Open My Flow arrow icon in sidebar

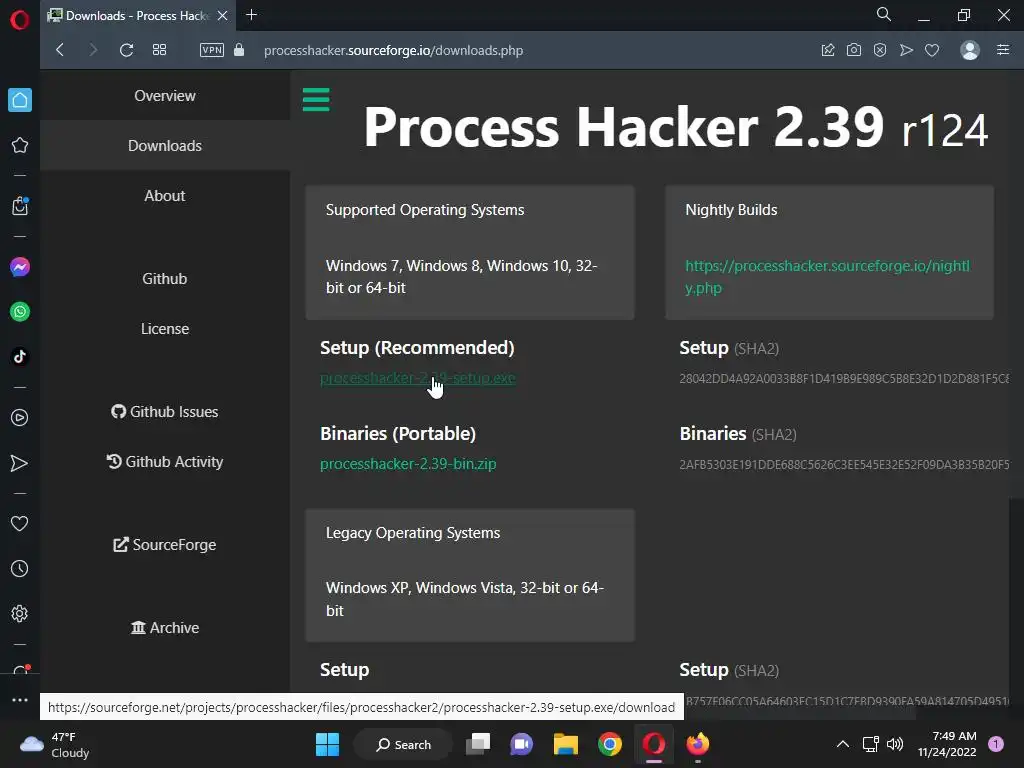tap(20, 463)
